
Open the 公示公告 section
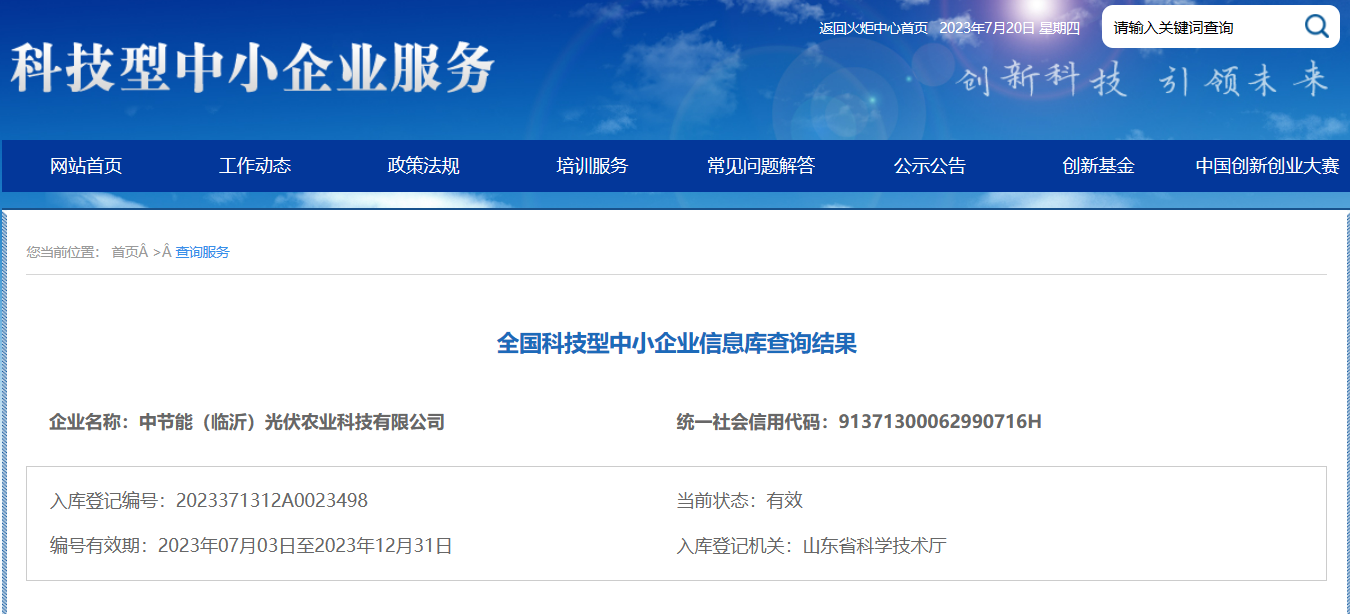(x=930, y=166)
